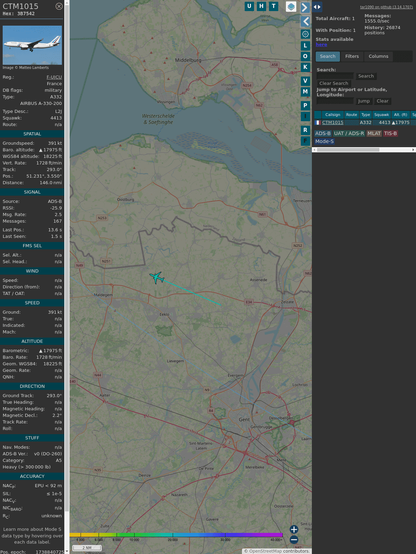The height and width of the screenshot is (554, 416).
Task: Click the Clear Search button
Action: click(334, 83)
